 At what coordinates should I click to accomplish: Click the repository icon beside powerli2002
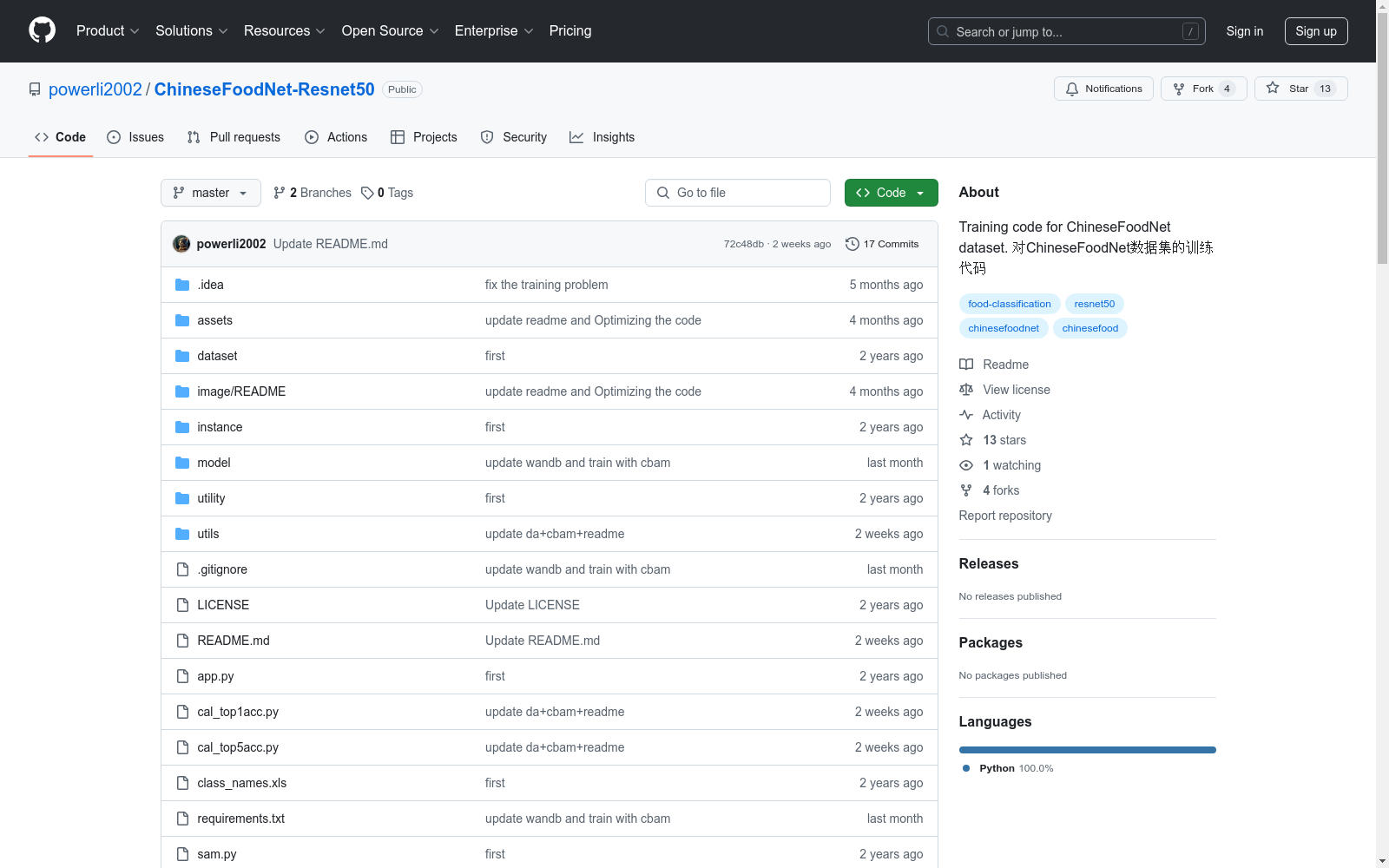(35, 89)
